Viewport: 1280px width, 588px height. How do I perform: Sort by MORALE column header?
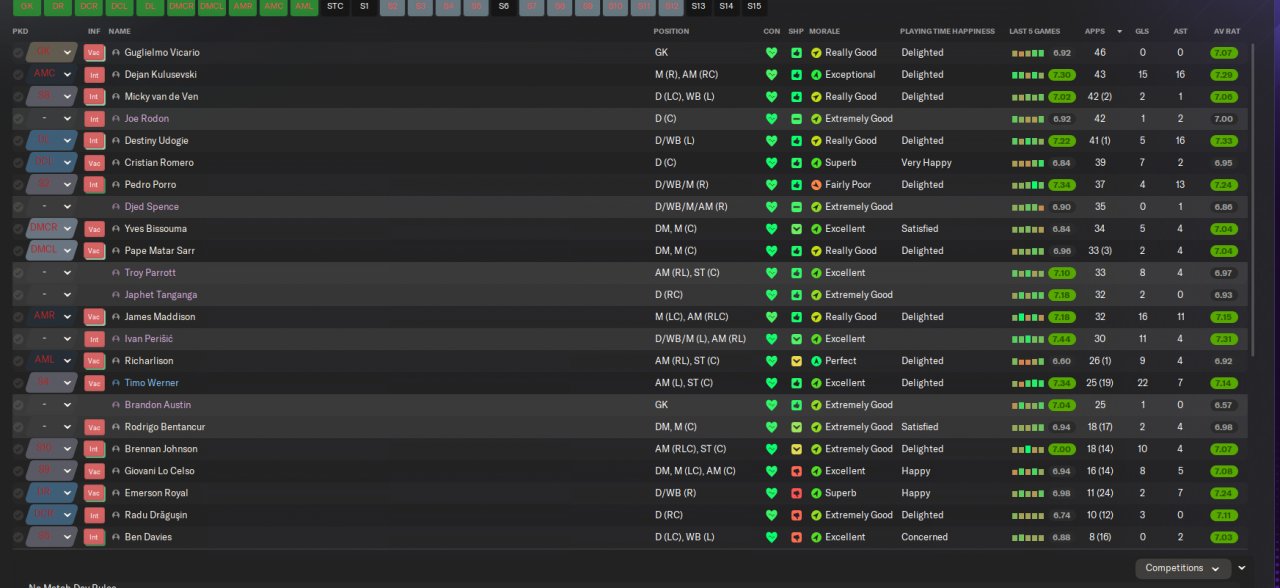[824, 31]
